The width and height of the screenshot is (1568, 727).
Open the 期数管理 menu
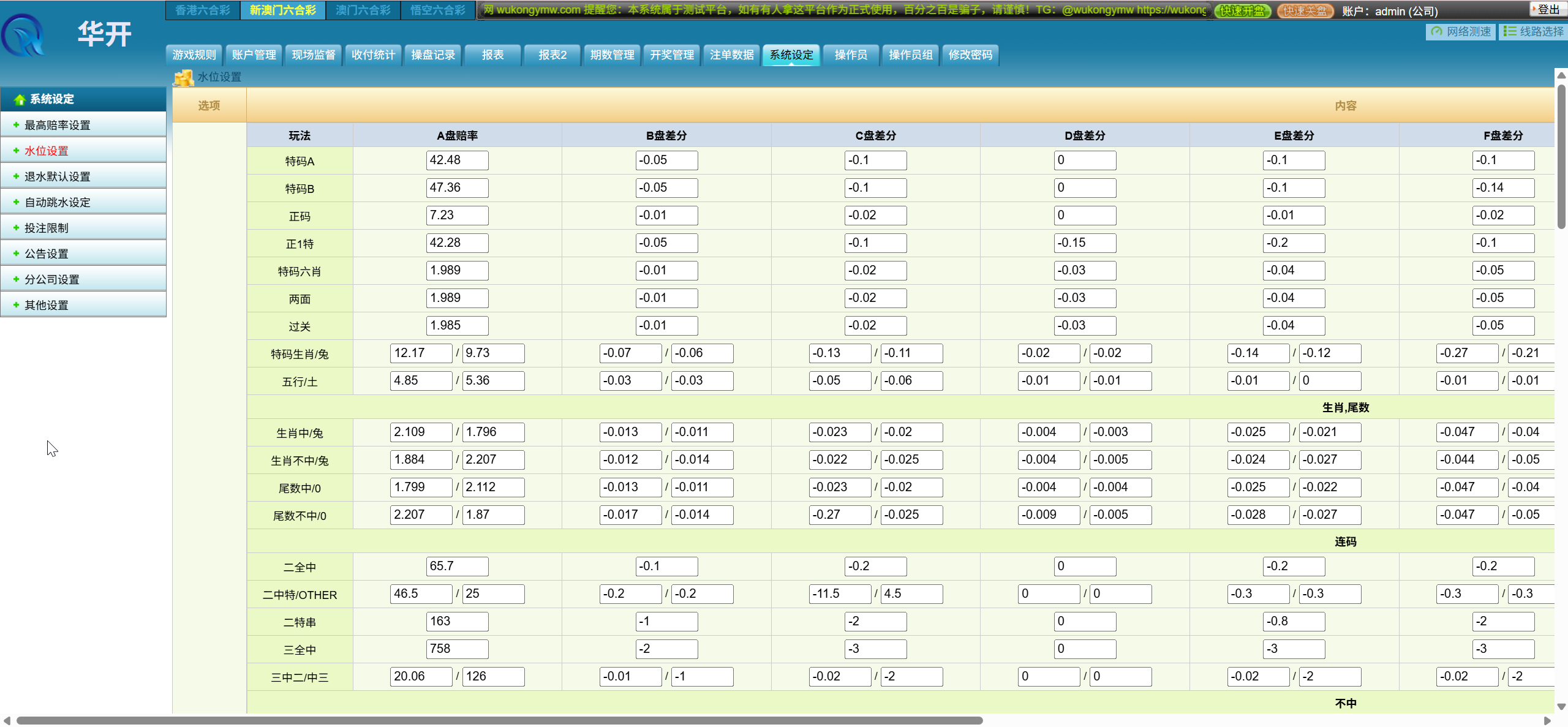pos(612,55)
